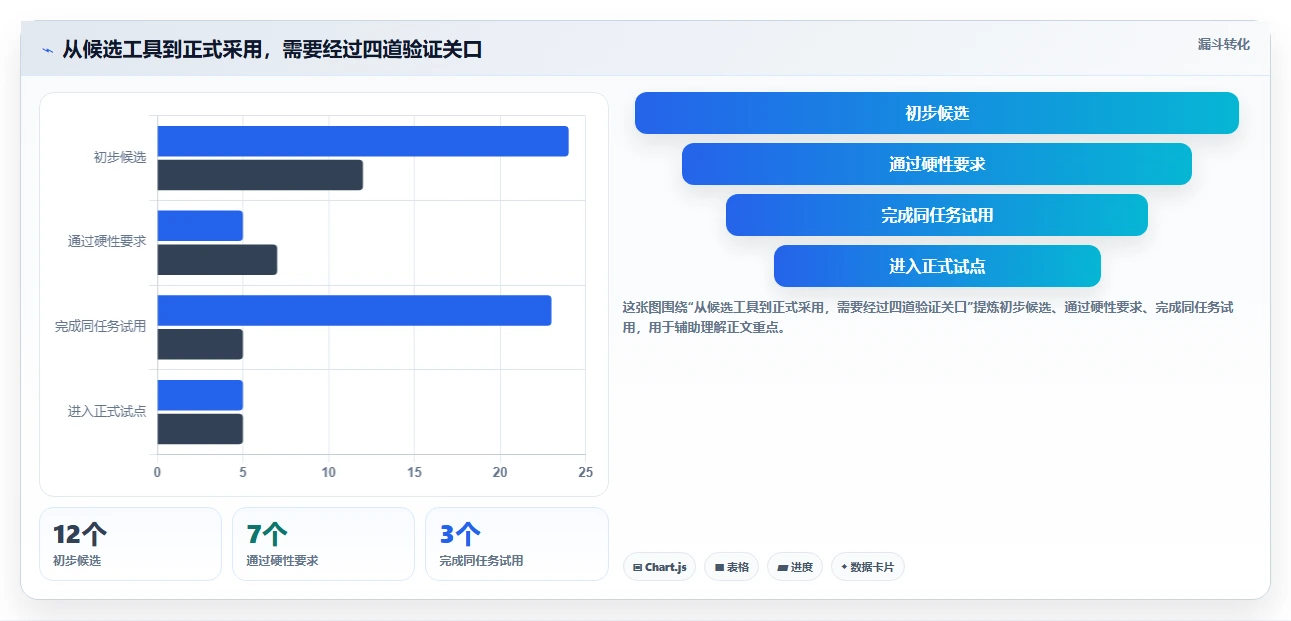Select the Chart.js chip

[x=659, y=567]
